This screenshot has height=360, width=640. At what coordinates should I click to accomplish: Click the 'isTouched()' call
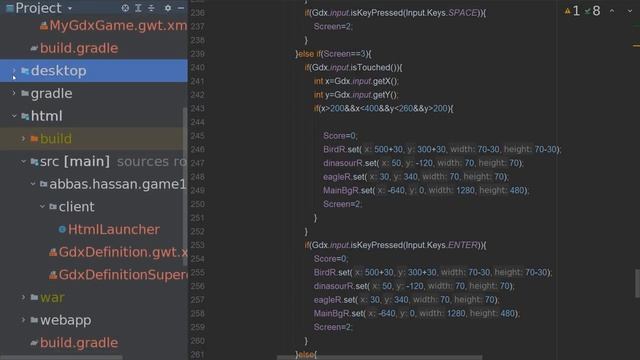pos(374,68)
